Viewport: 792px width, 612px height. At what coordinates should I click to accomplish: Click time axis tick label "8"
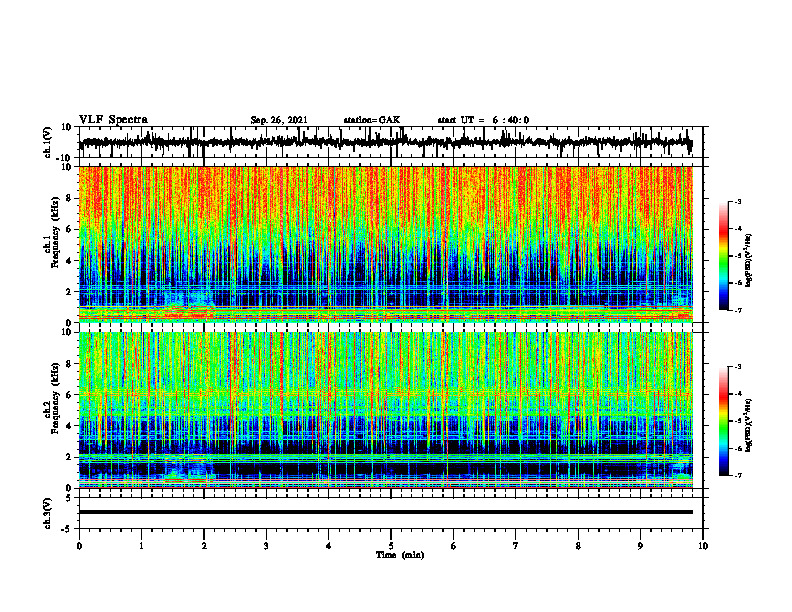tap(578, 546)
